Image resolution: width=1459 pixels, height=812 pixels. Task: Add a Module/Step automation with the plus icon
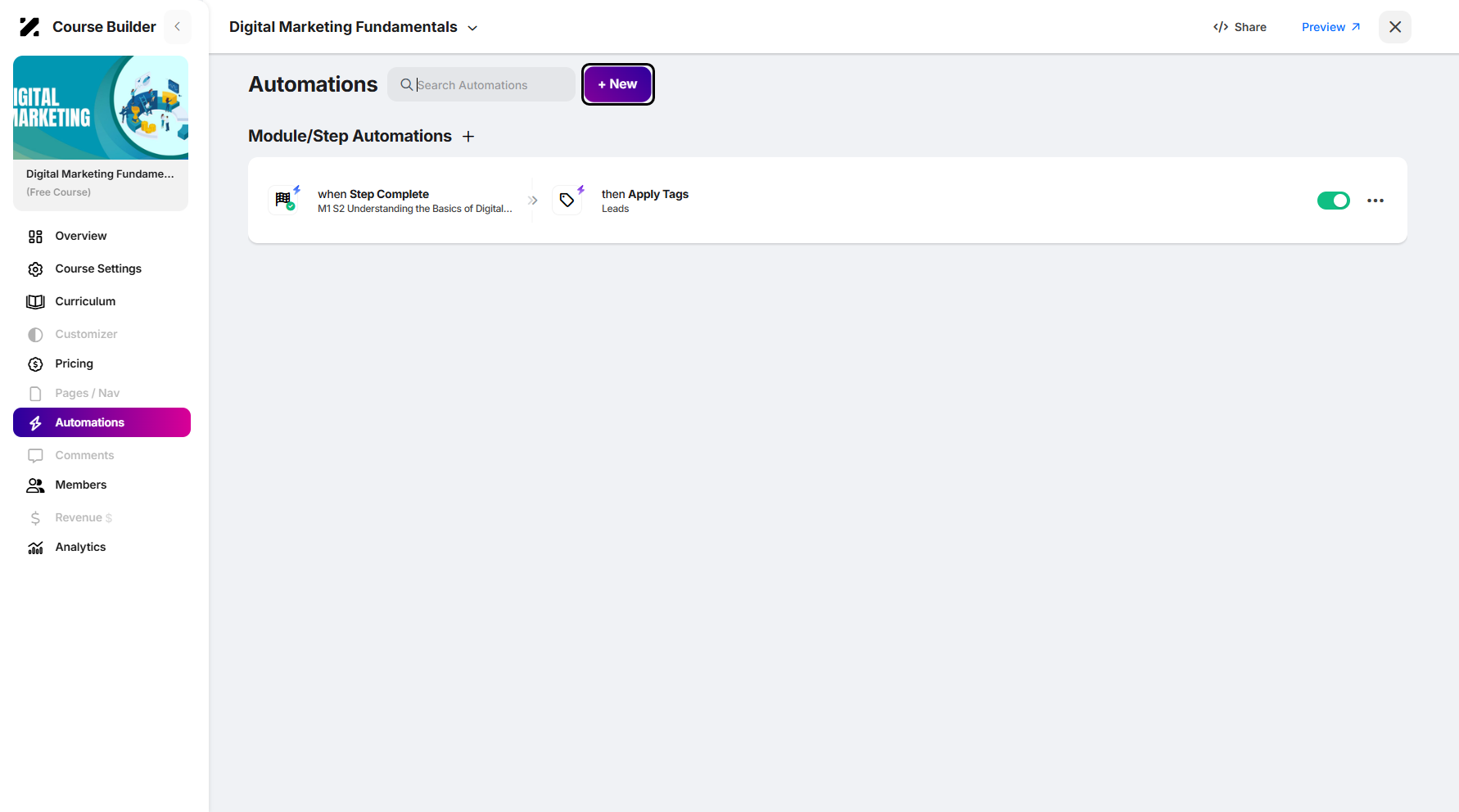click(x=468, y=137)
